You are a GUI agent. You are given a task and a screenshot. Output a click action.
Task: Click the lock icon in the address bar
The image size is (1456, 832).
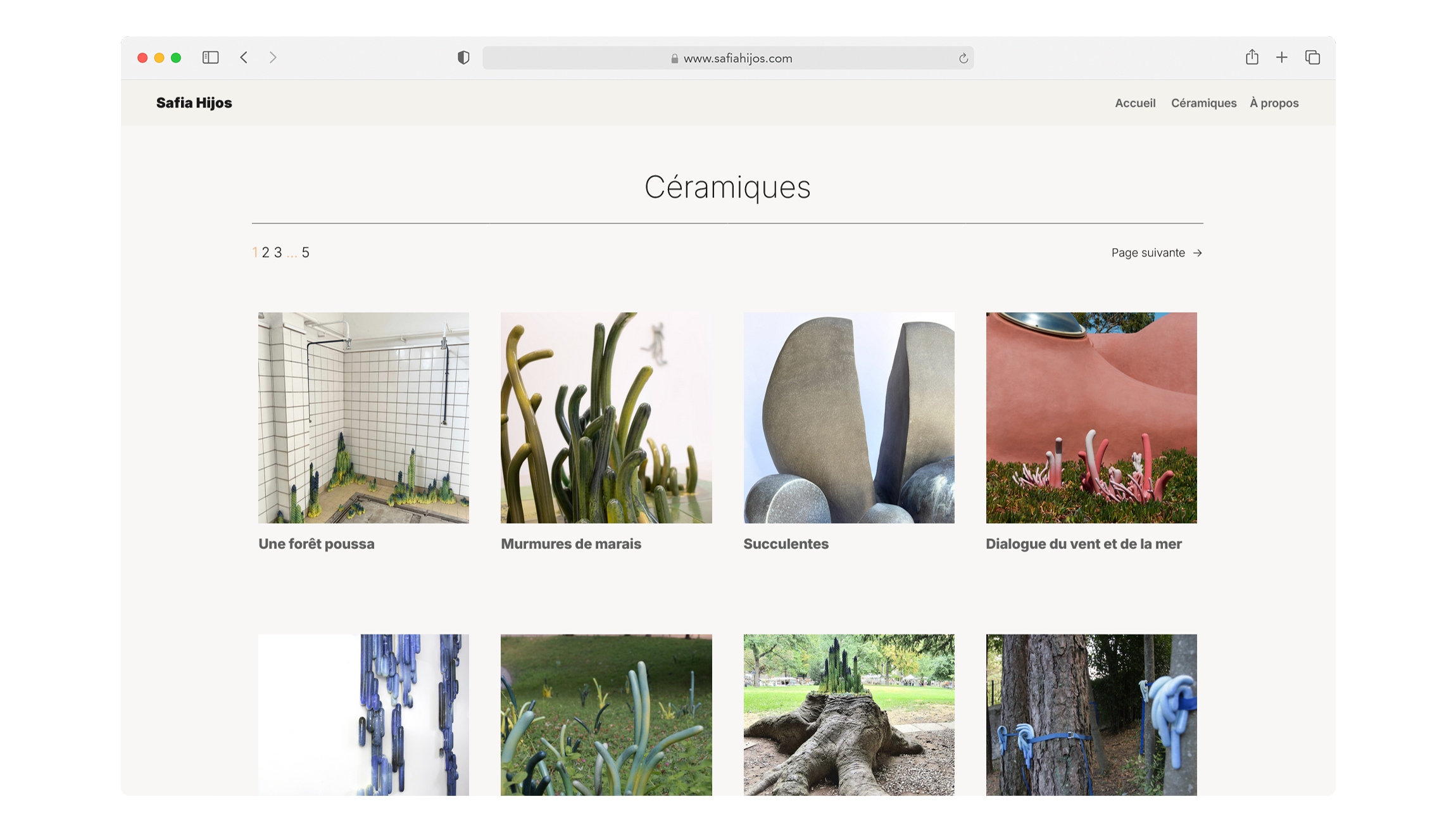click(x=674, y=58)
